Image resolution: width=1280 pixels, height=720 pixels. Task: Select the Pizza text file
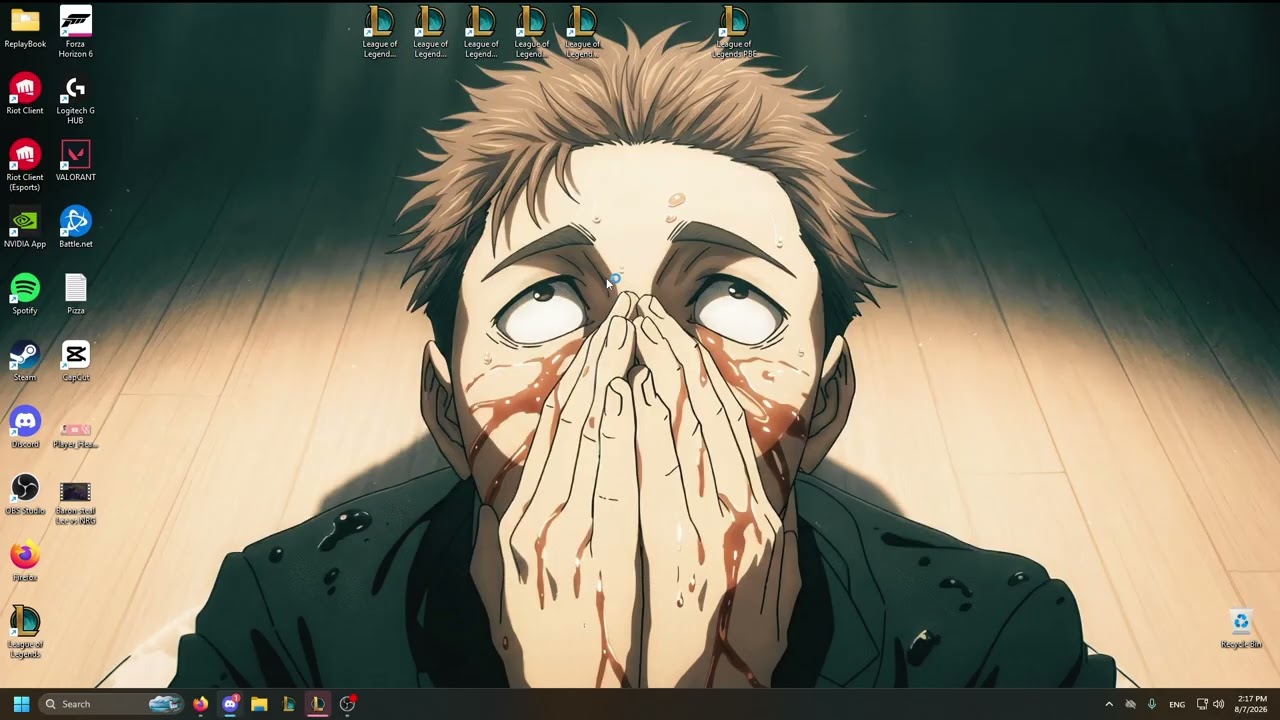(x=76, y=295)
